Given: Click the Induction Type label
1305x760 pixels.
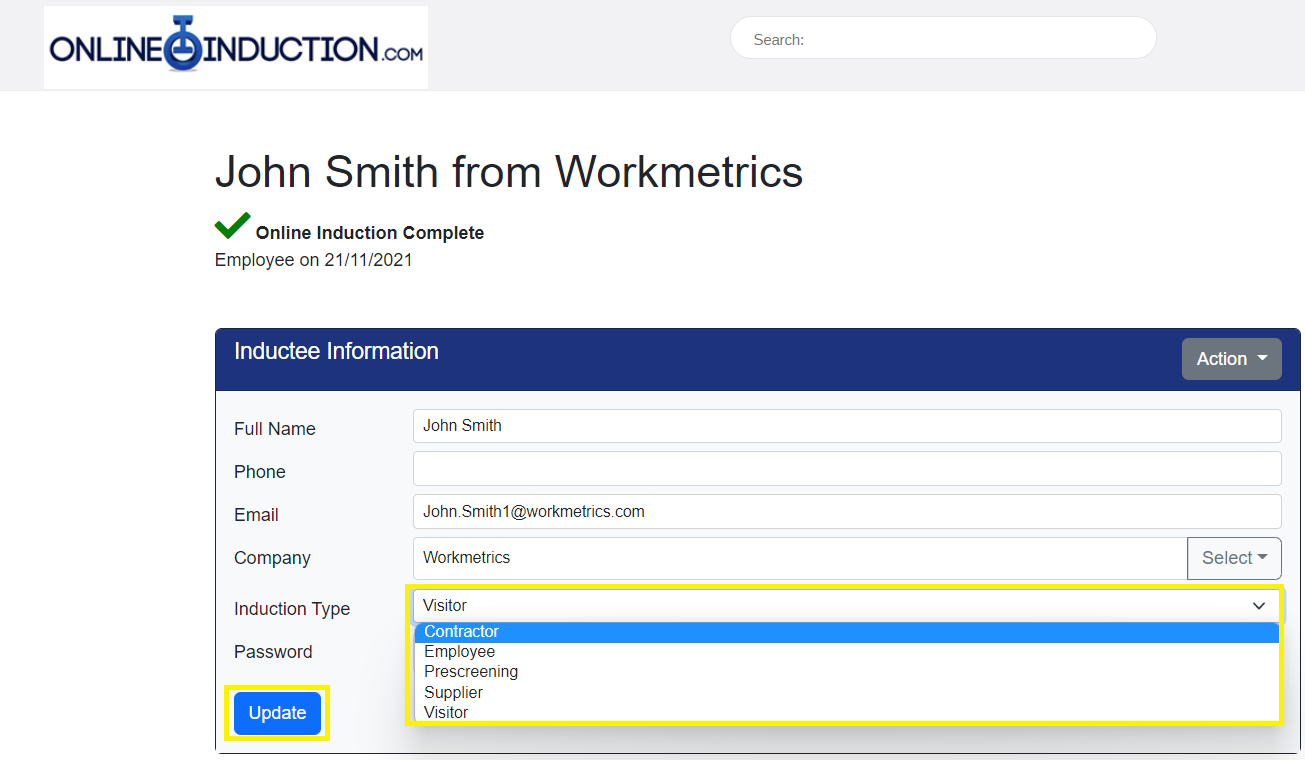Looking at the screenshot, I should point(292,609).
